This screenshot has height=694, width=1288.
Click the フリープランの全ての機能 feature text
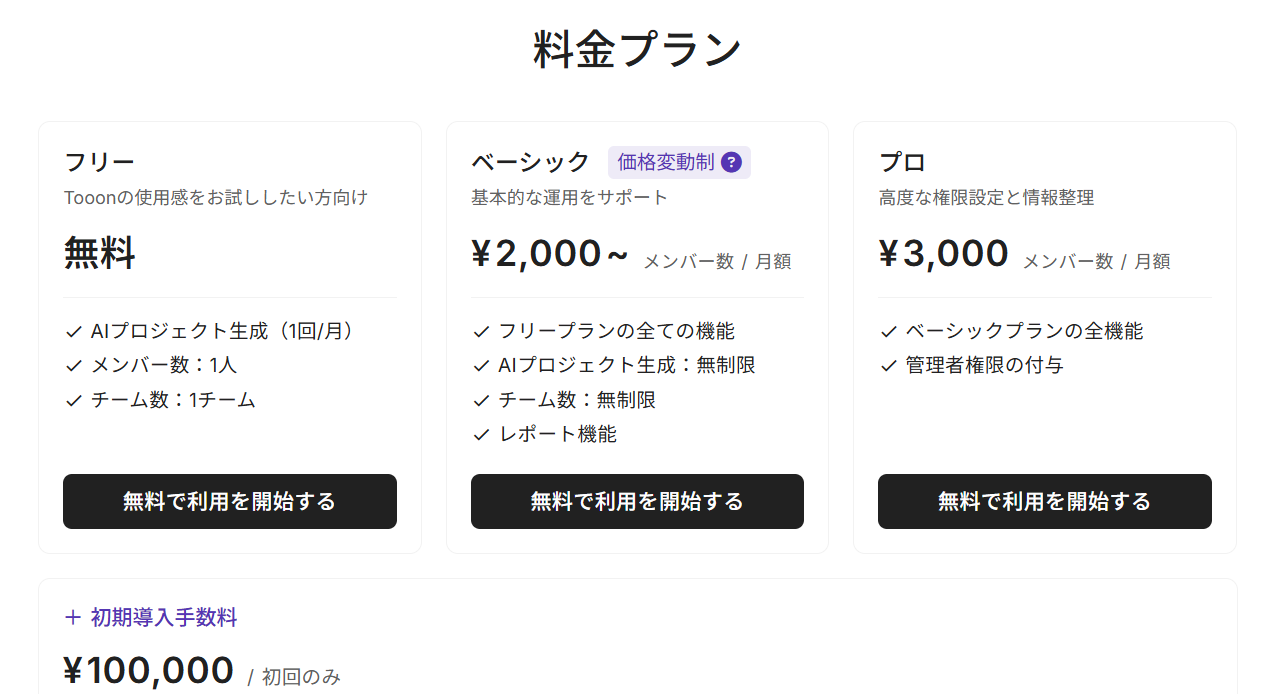coord(616,331)
